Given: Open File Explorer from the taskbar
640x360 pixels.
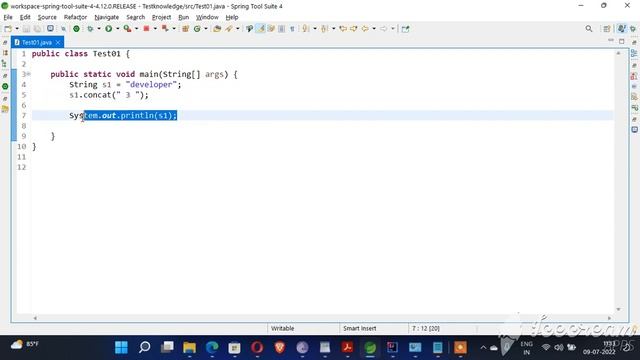Looking at the screenshot, I should pos(189,347).
